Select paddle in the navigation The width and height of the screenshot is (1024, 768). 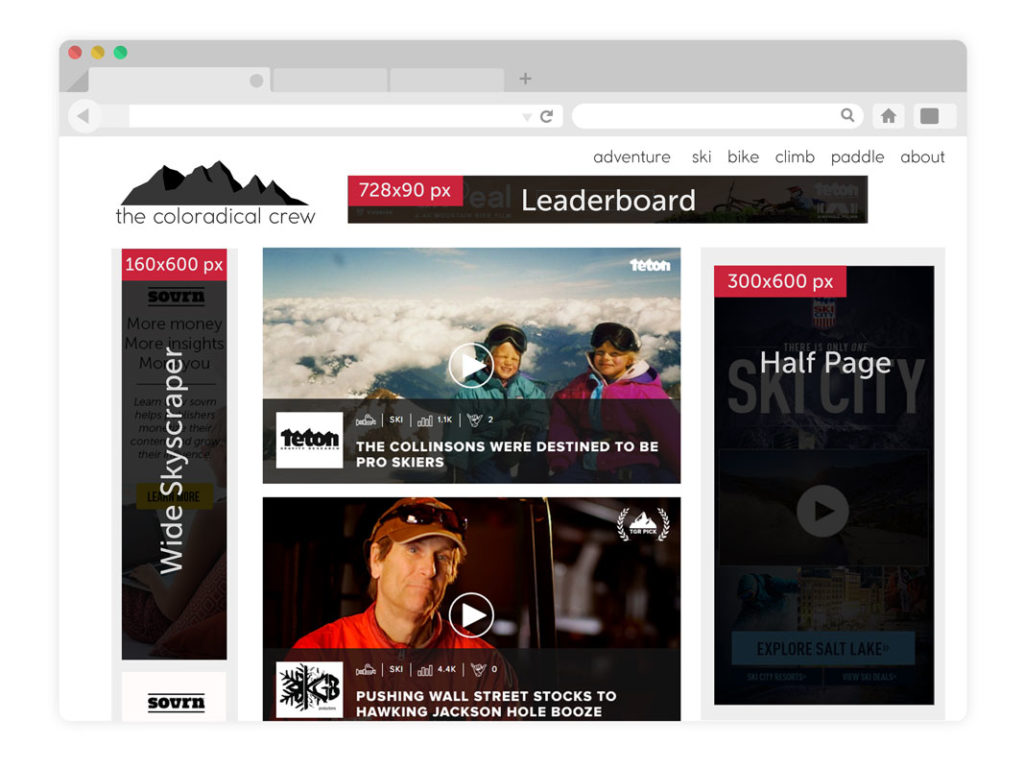click(x=857, y=157)
